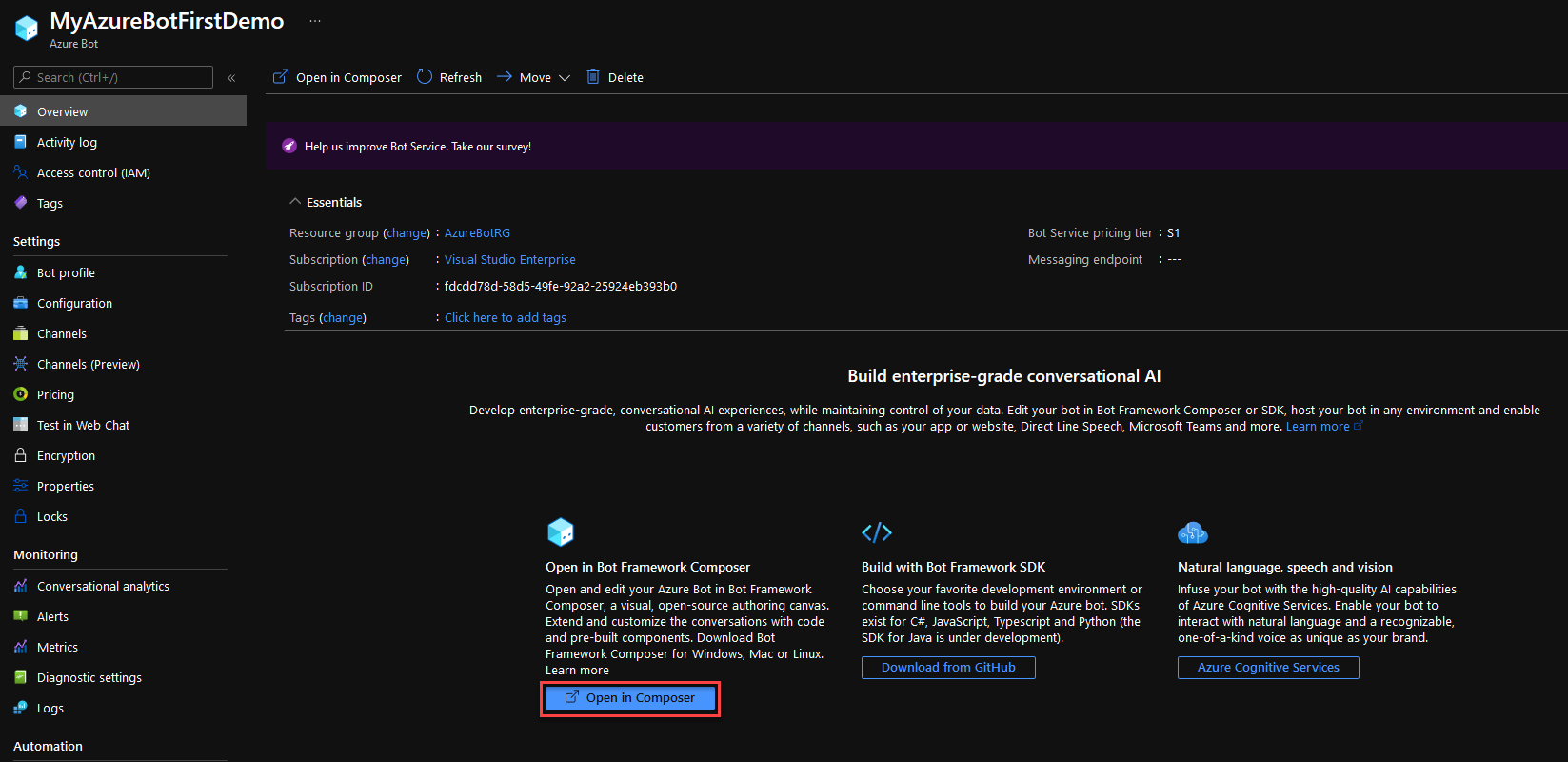Click Move in the toolbar
The height and width of the screenshot is (762, 1568).
(533, 77)
